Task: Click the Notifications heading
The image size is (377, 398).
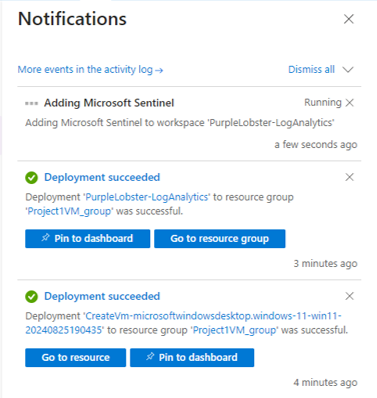Action: [x=72, y=19]
